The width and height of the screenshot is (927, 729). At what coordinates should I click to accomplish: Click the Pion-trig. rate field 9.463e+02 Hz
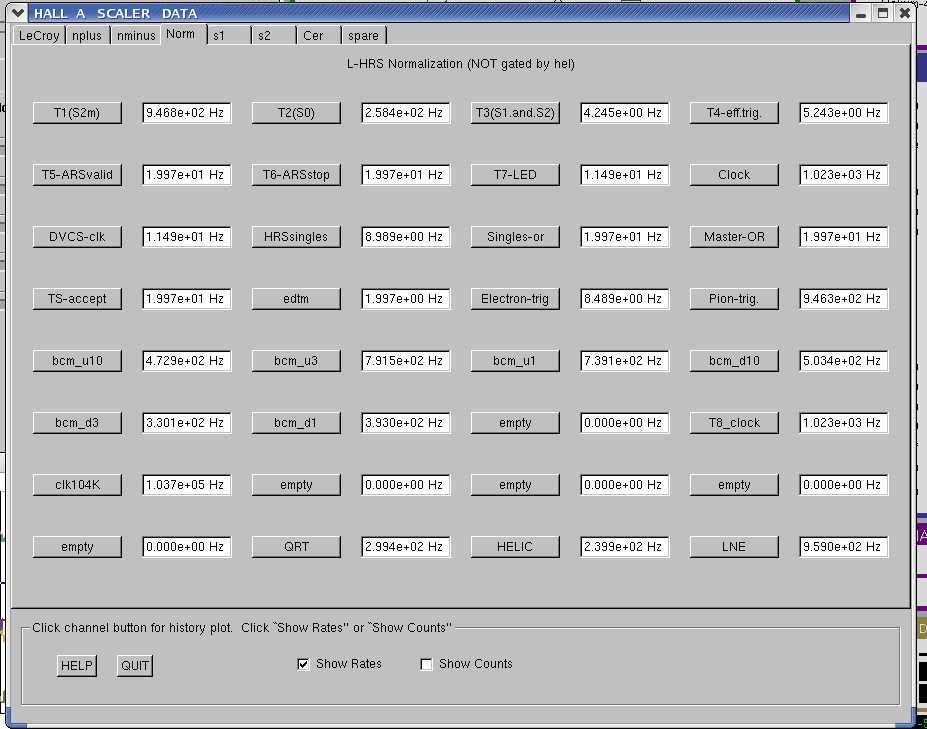(x=844, y=299)
